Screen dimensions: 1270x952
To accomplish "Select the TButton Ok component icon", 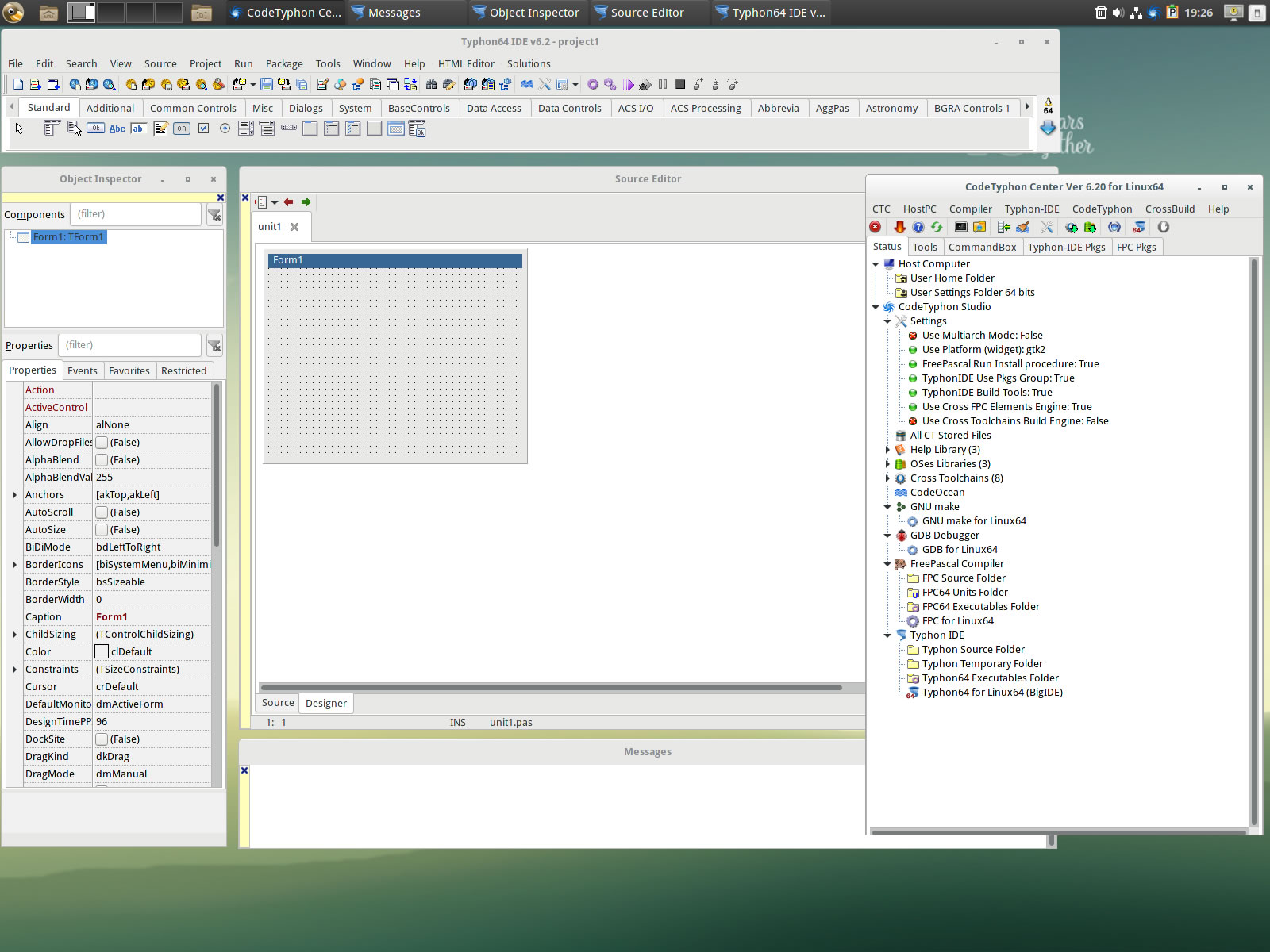I will [x=95, y=128].
